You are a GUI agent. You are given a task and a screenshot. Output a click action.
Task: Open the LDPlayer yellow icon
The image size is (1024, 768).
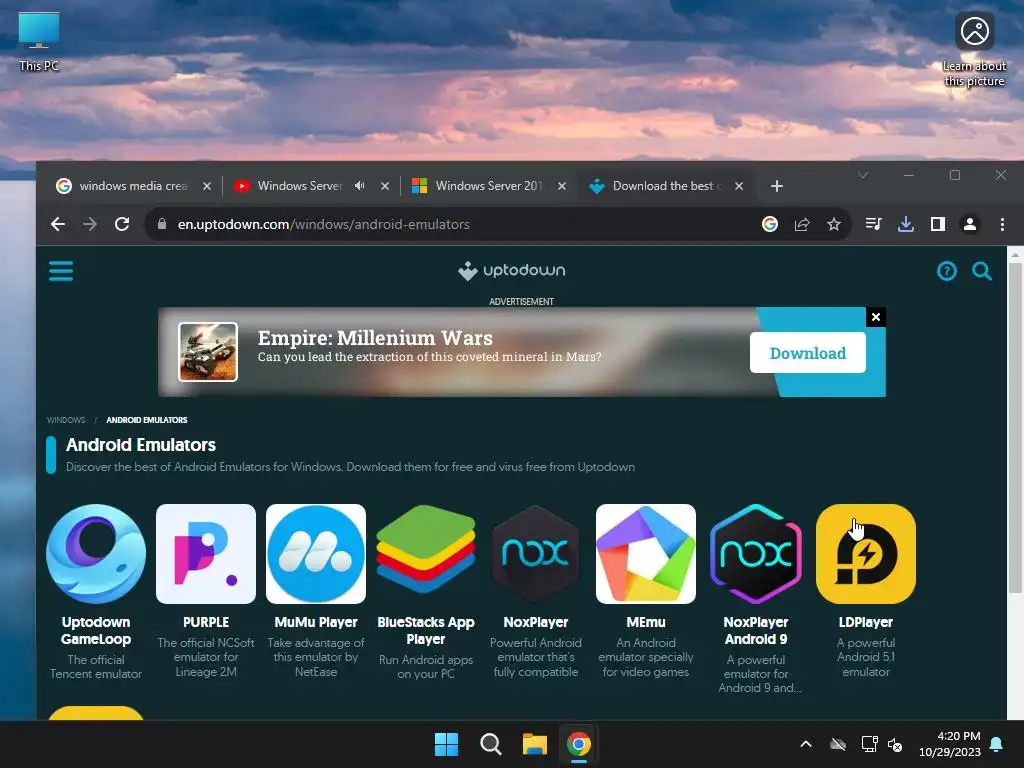click(x=866, y=554)
